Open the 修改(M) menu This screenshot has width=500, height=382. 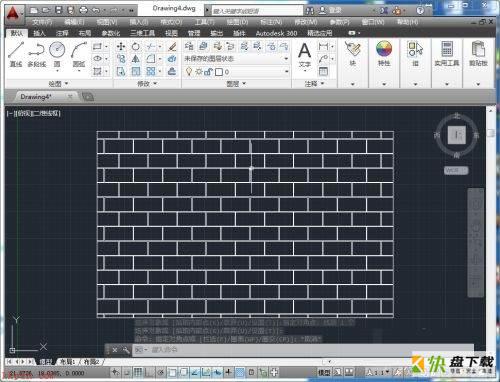(305, 22)
